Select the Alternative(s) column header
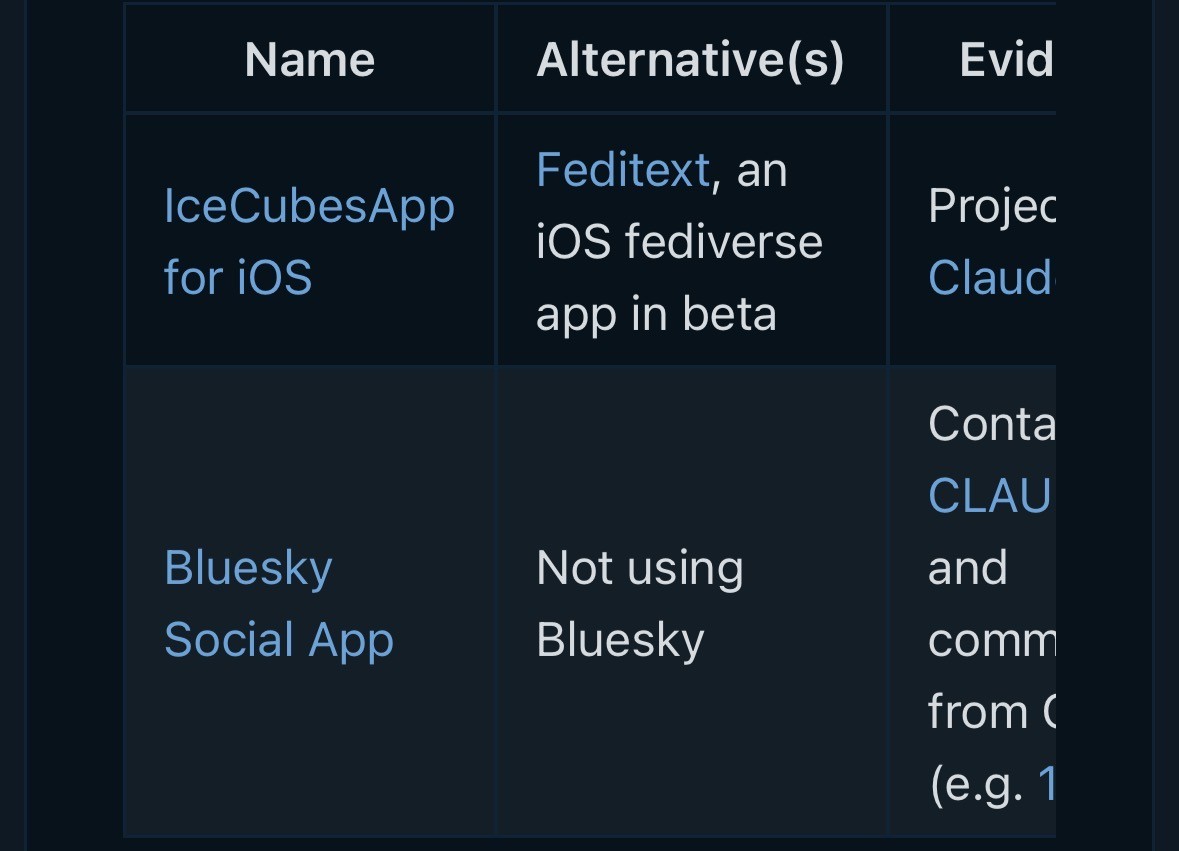This screenshot has height=851, width=1179. 690,60
